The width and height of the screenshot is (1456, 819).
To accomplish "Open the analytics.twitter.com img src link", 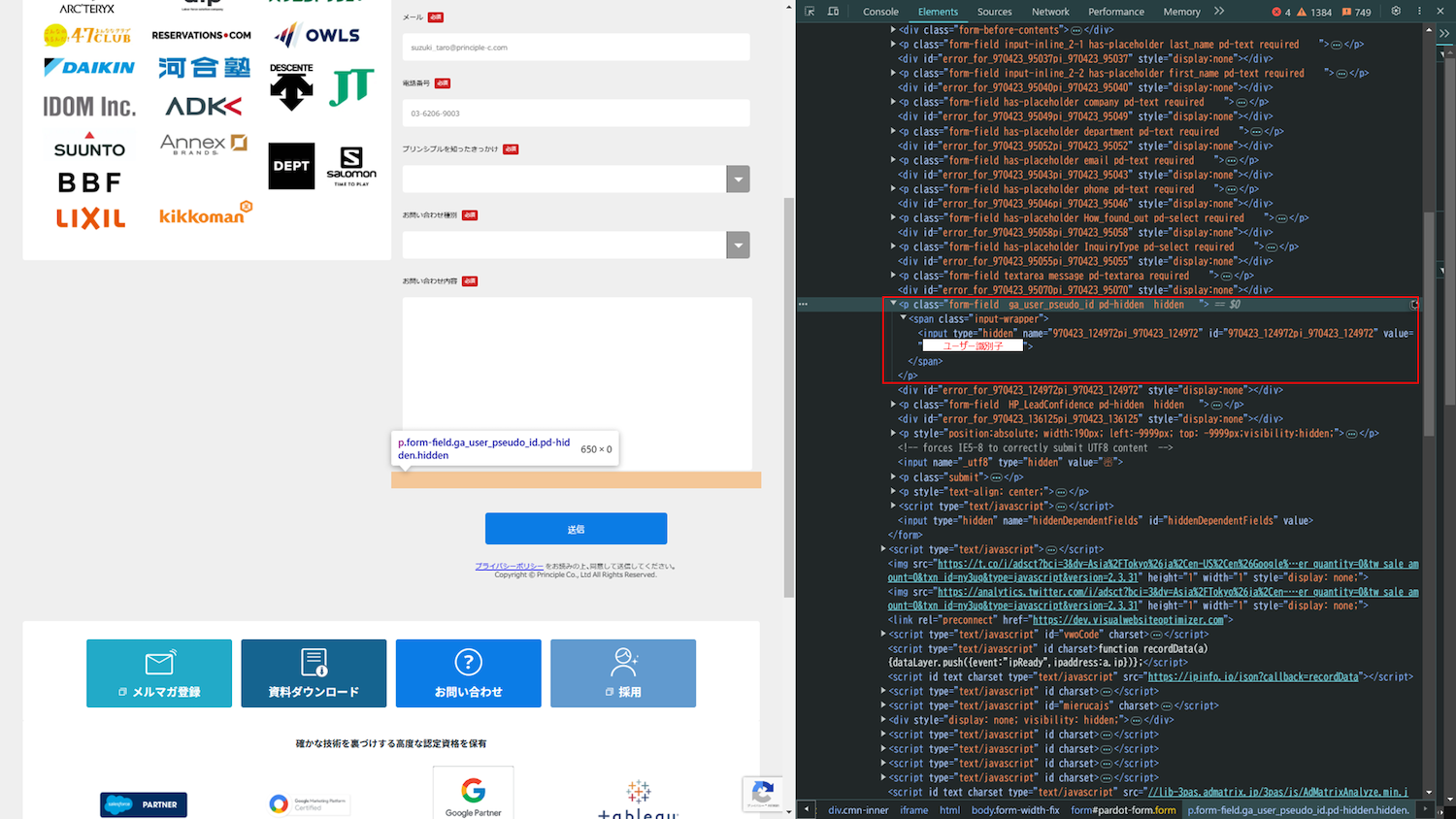I will tap(1153, 599).
